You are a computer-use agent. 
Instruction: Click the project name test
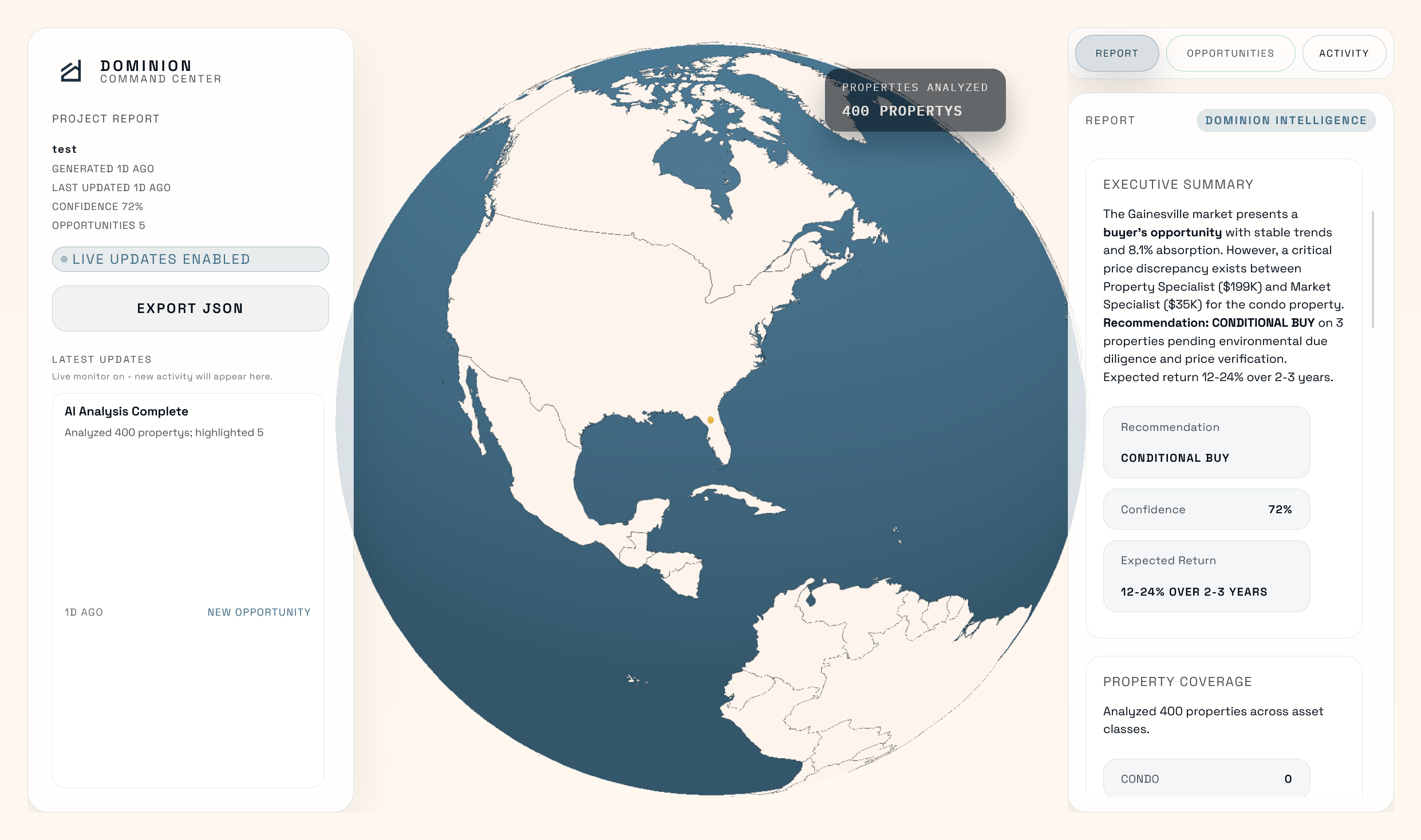tap(64, 149)
